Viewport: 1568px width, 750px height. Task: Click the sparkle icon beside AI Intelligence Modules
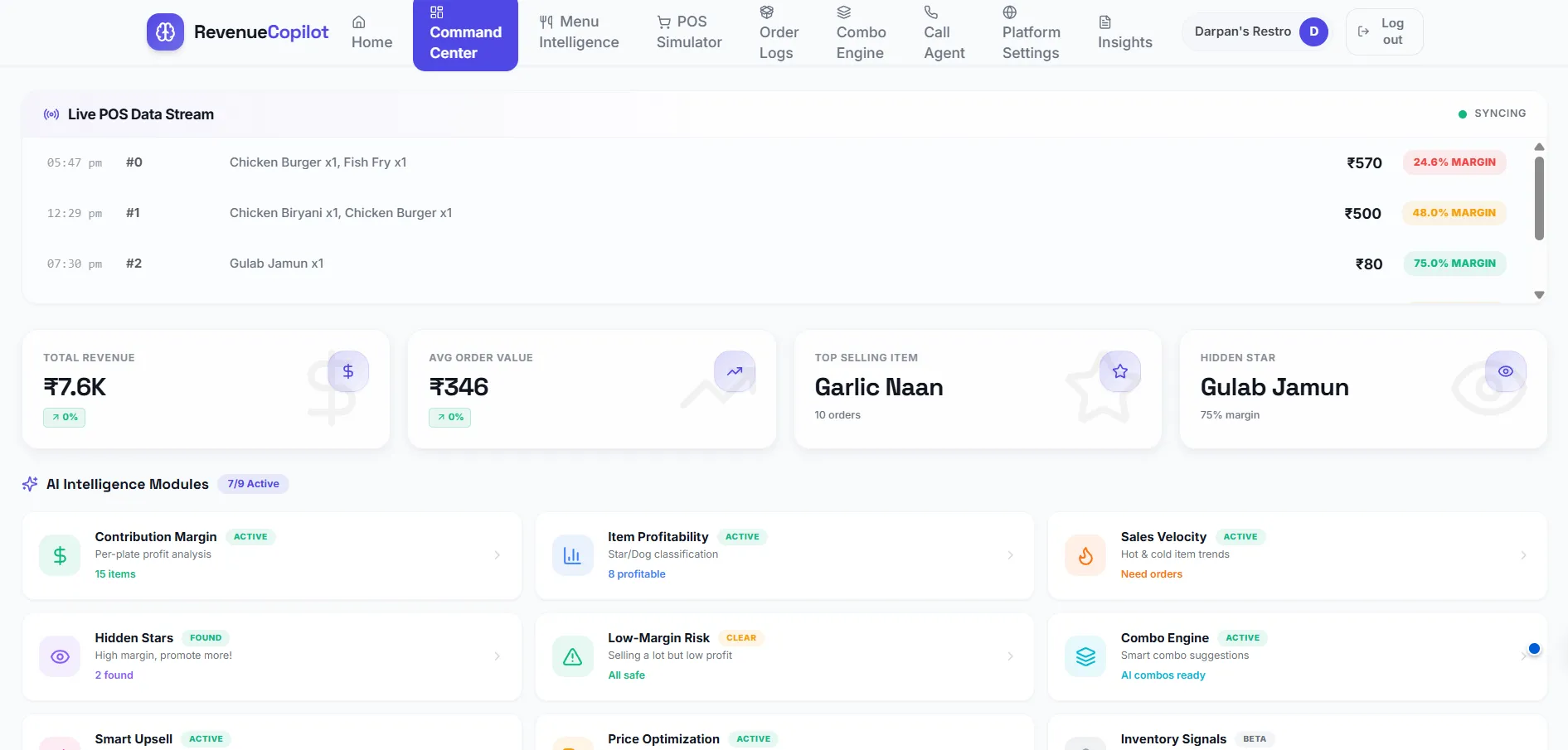30,484
